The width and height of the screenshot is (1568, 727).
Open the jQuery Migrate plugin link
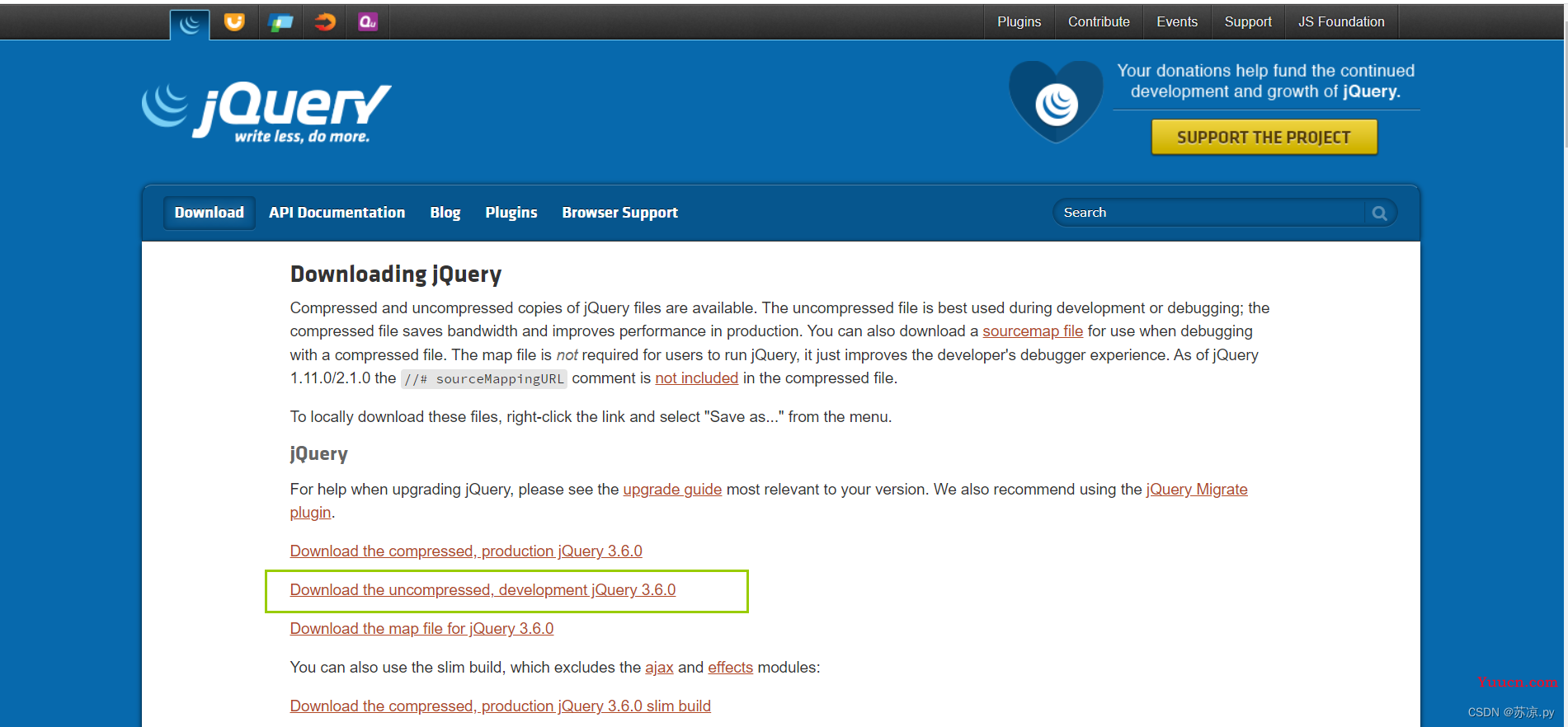pyautogui.click(x=1197, y=490)
